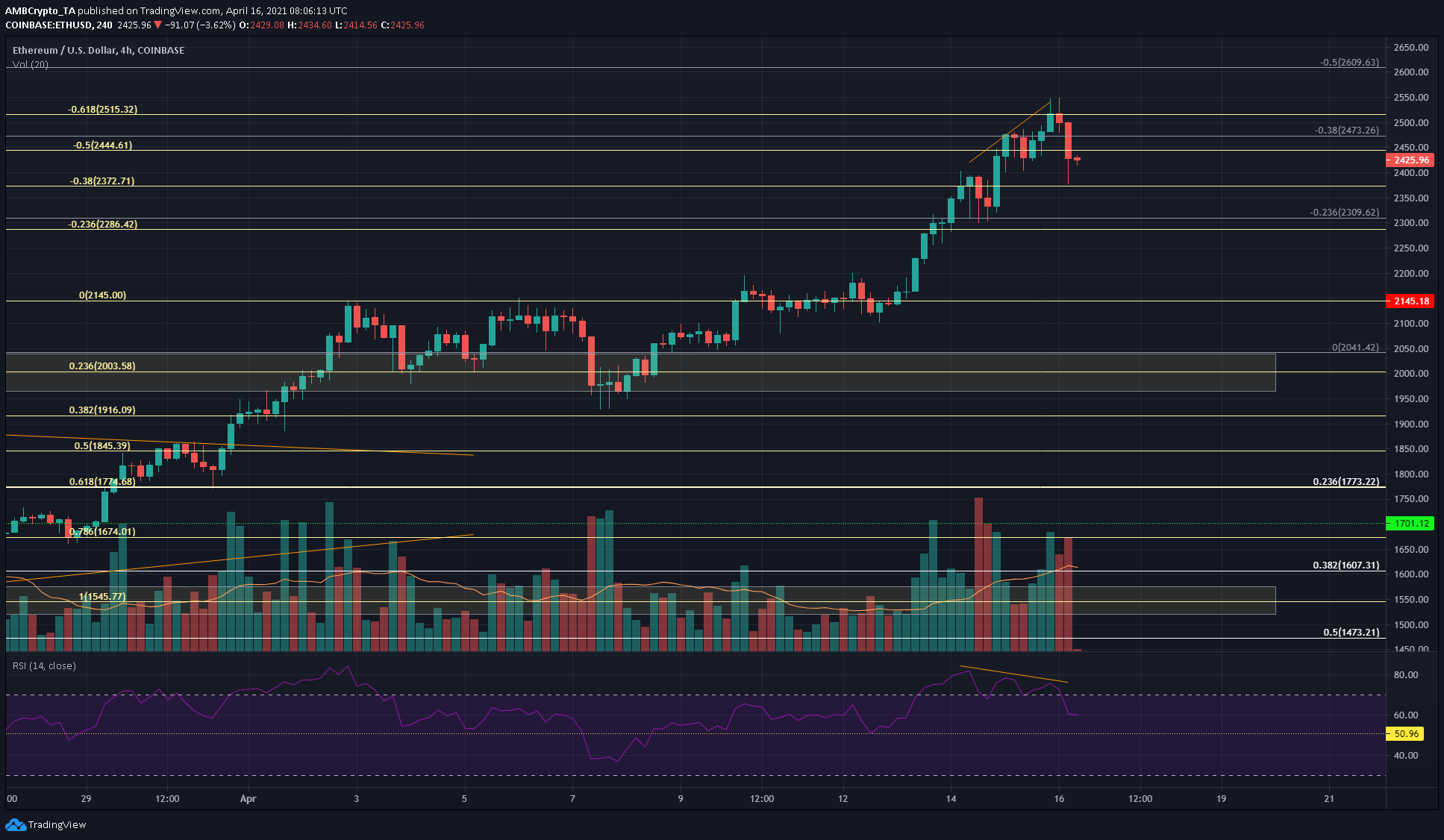Click the RSI 80.00 axis label

(1406, 675)
